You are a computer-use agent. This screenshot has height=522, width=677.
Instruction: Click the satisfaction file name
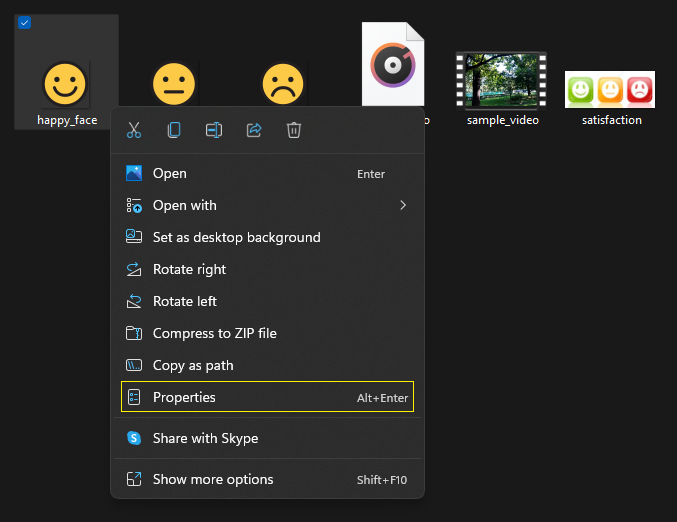coord(612,120)
